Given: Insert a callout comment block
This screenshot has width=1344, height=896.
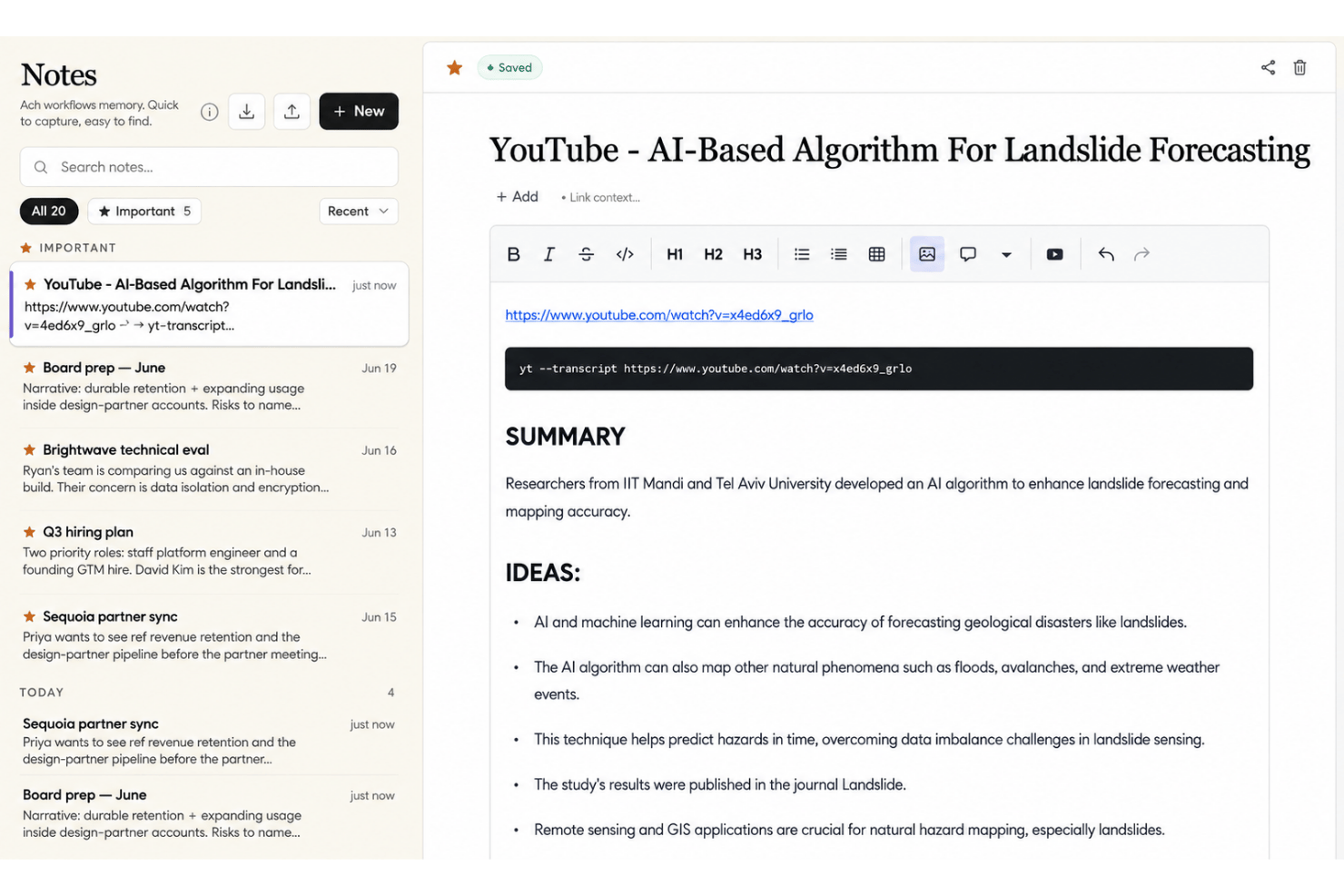Looking at the screenshot, I should pyautogui.click(x=968, y=254).
